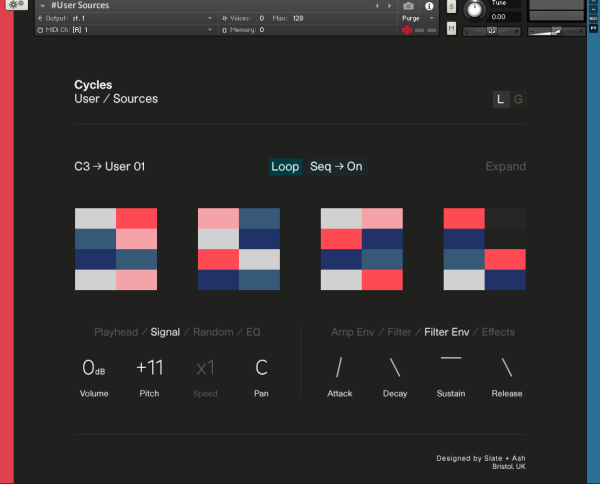Click the Release envelope slope icon

click(x=507, y=367)
